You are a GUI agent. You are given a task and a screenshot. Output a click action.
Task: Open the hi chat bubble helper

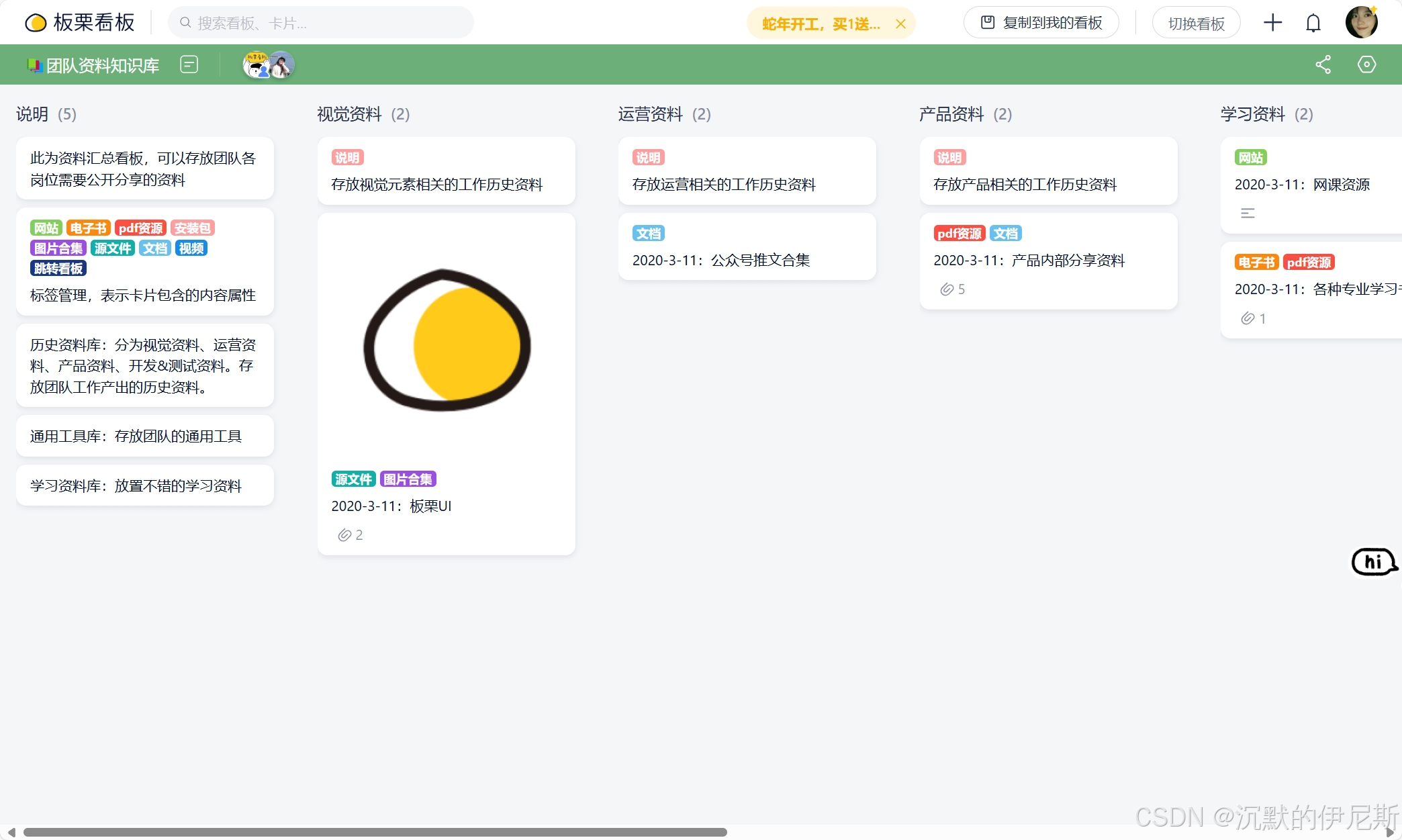1374,562
